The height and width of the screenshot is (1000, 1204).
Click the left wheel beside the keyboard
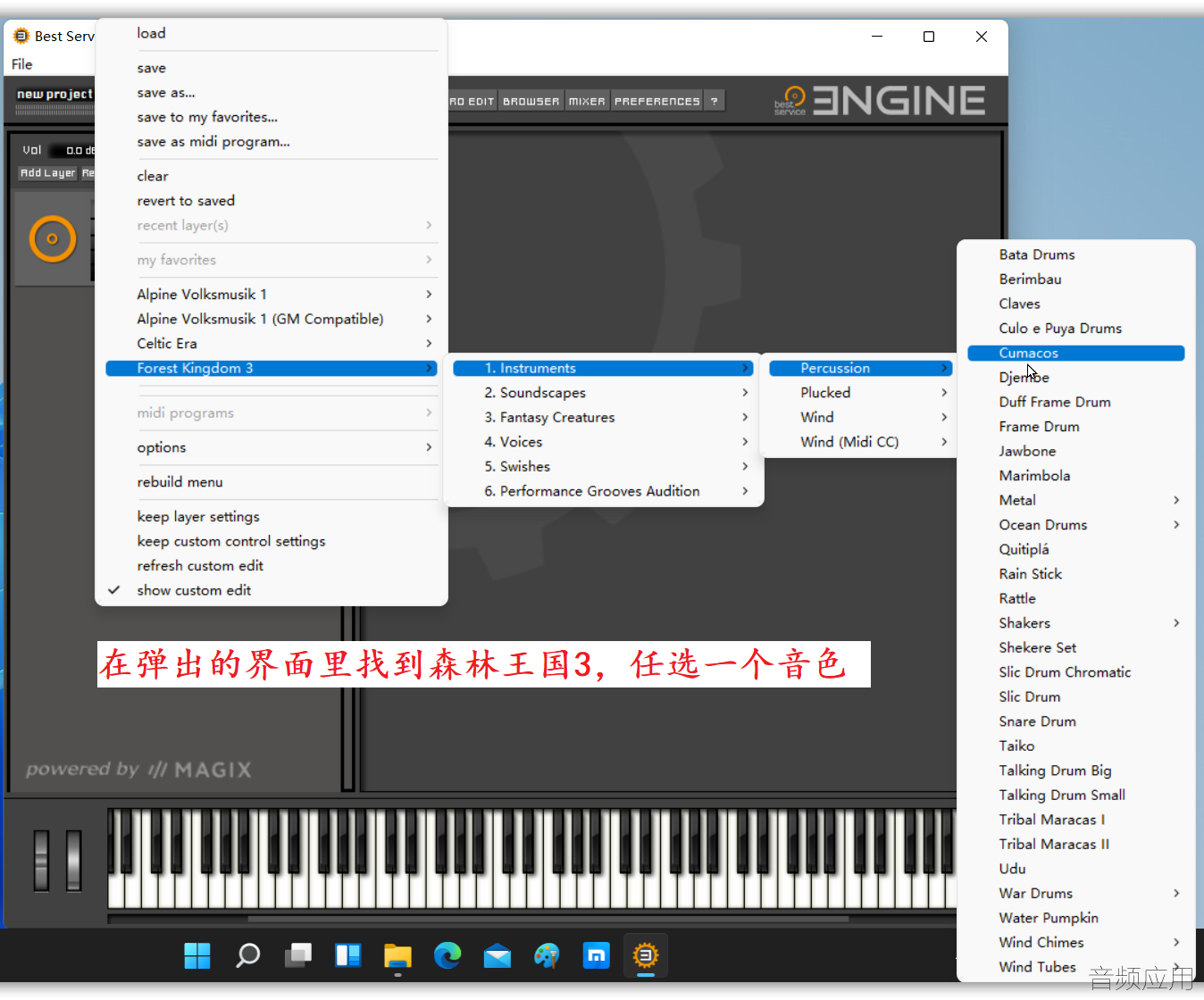coord(41,861)
